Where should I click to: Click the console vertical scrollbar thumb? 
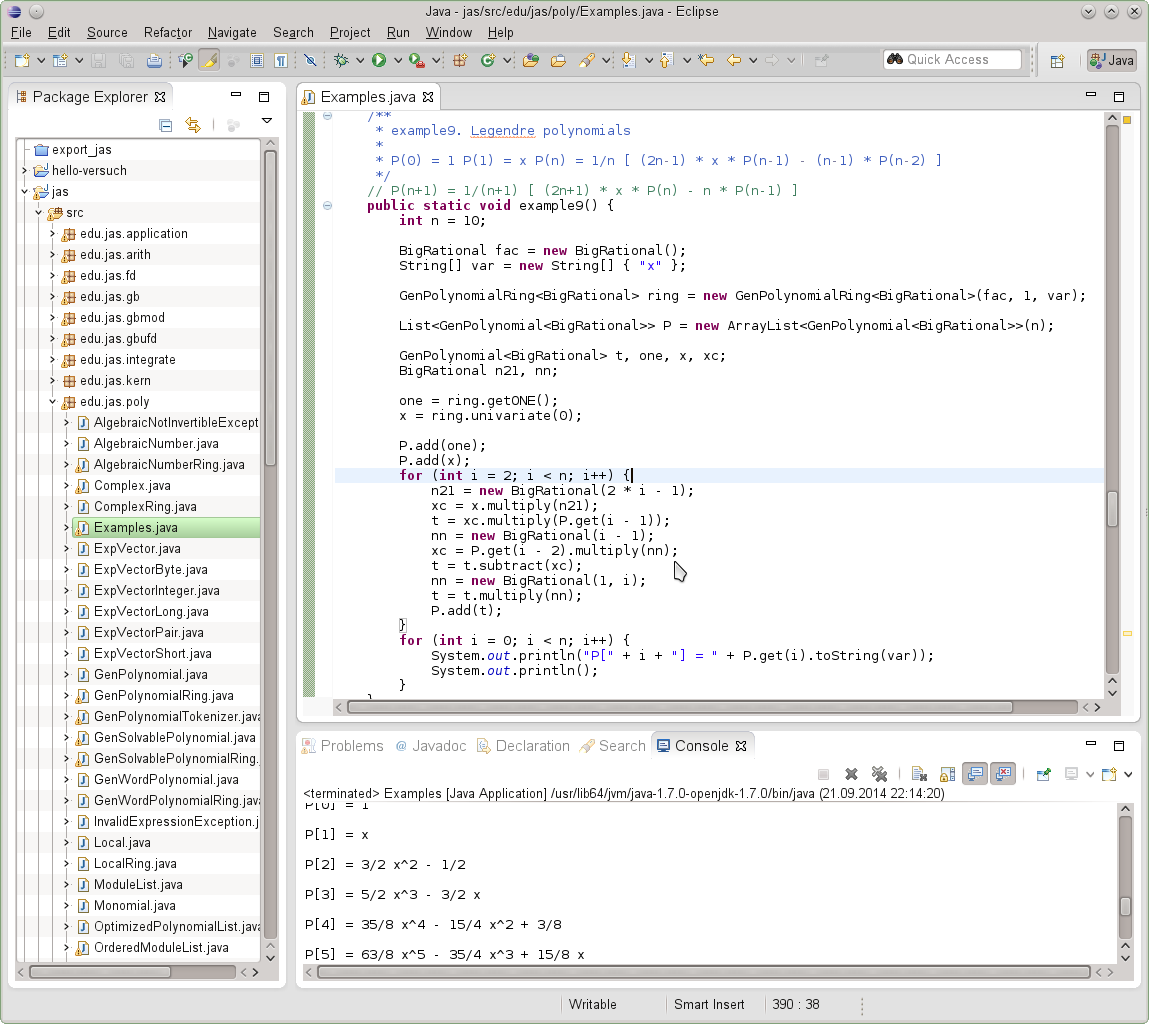pos(1126,906)
